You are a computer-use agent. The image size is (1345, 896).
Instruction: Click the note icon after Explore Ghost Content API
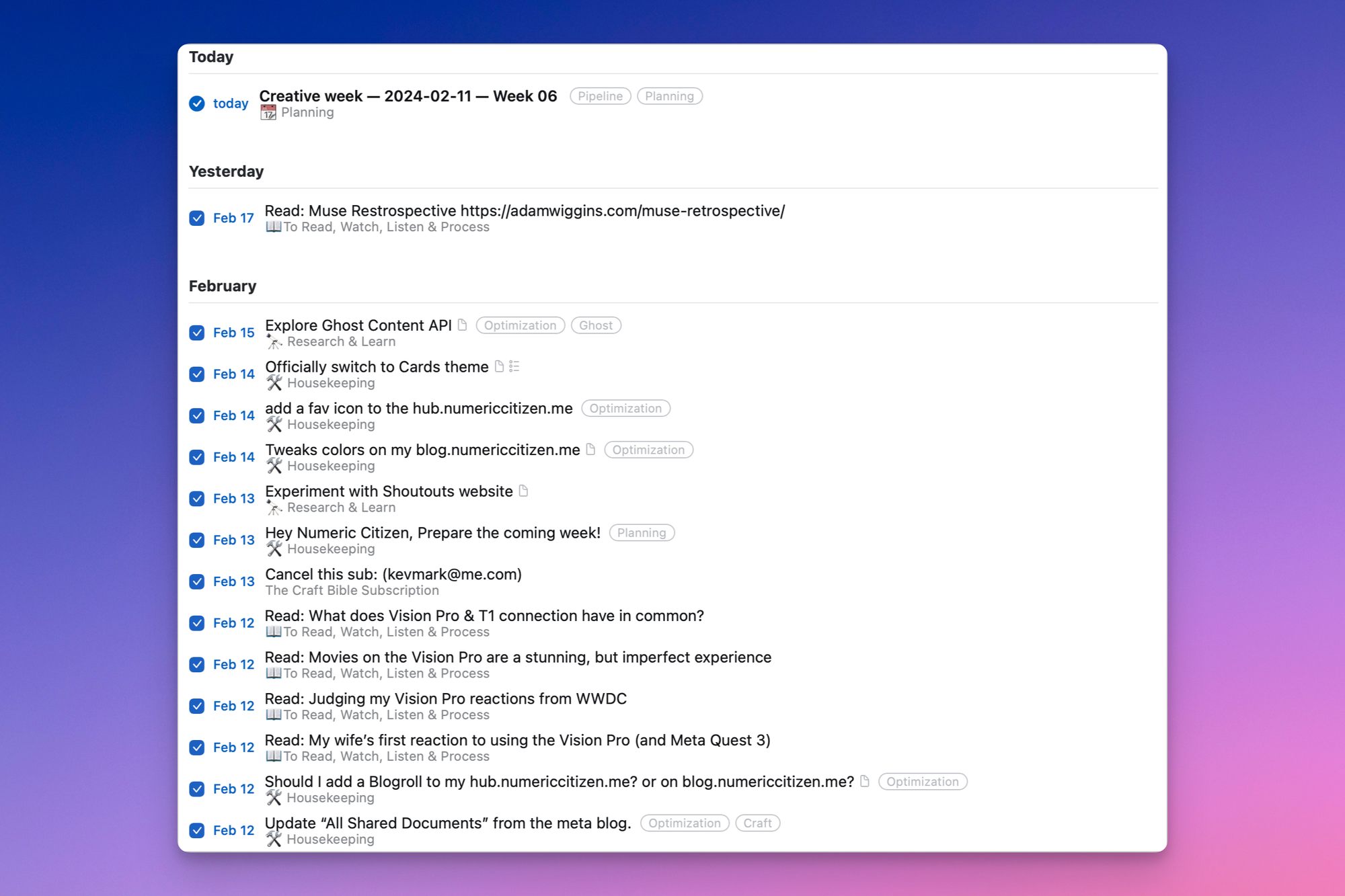point(463,325)
